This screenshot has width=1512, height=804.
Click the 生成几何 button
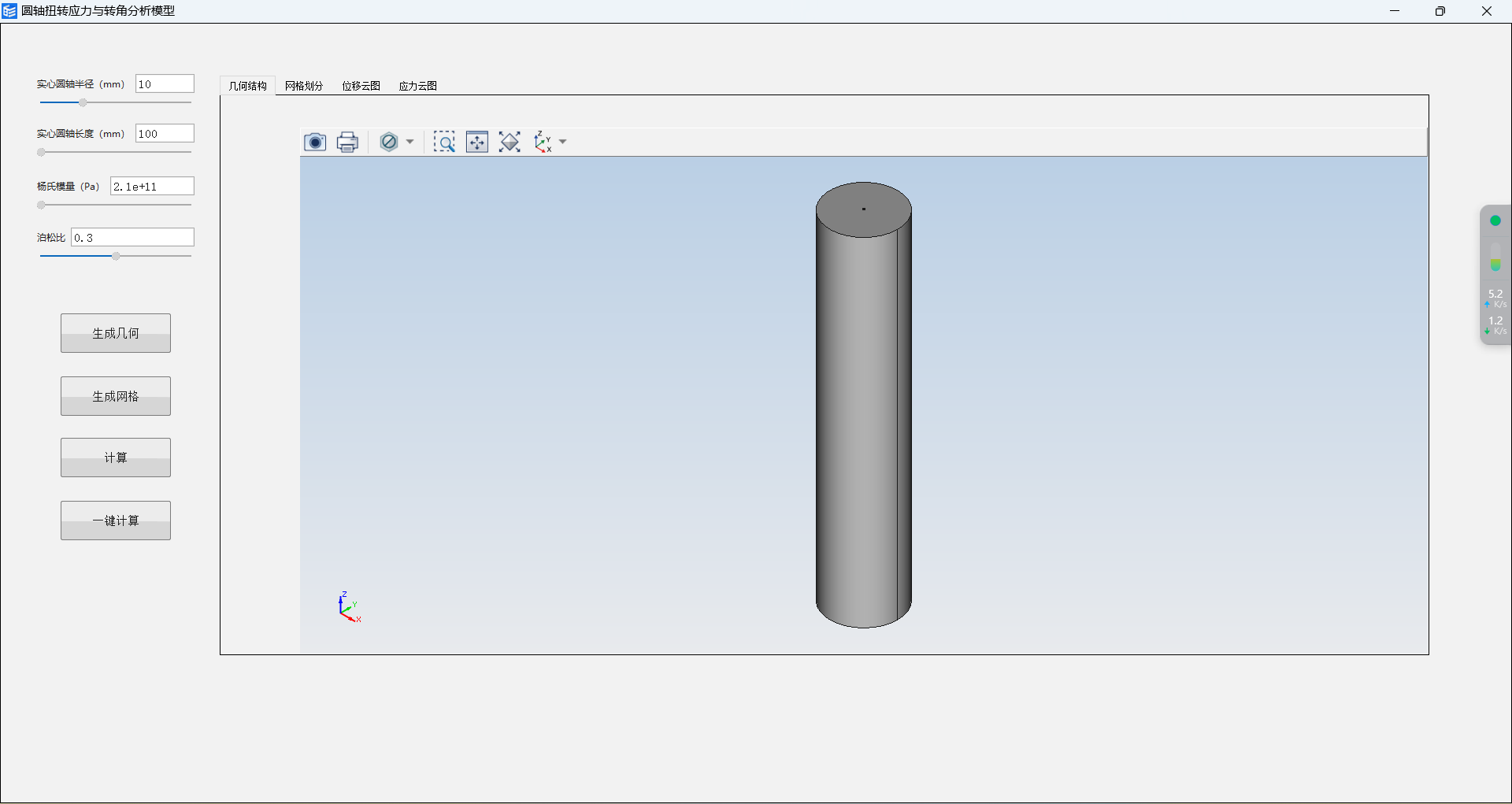pos(116,333)
